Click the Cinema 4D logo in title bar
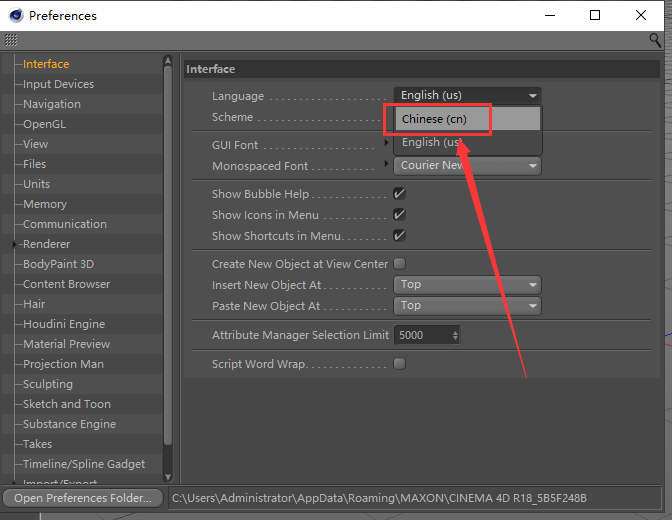672x520 pixels. point(15,15)
